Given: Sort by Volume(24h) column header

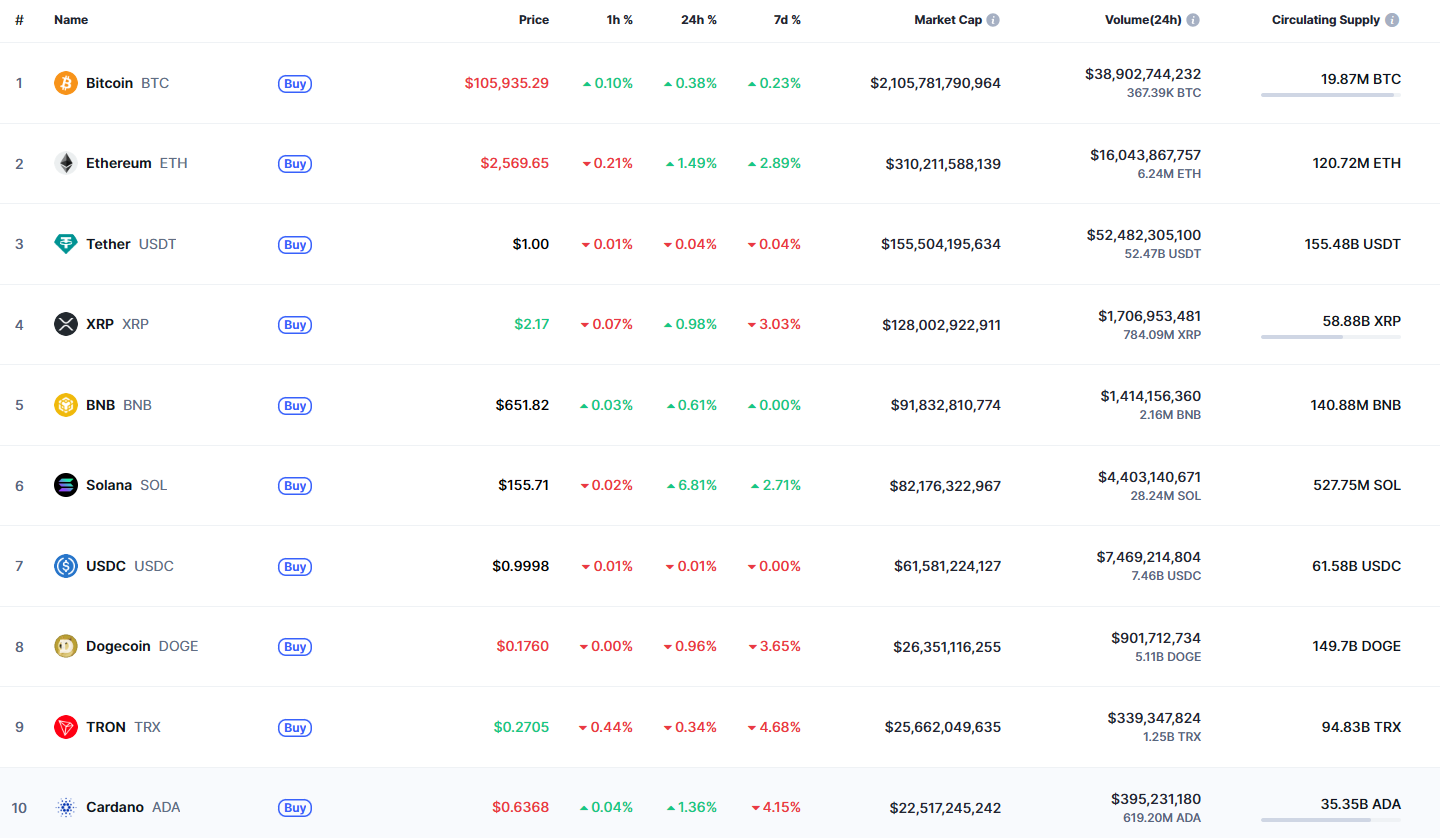Looking at the screenshot, I should pyautogui.click(x=1143, y=20).
